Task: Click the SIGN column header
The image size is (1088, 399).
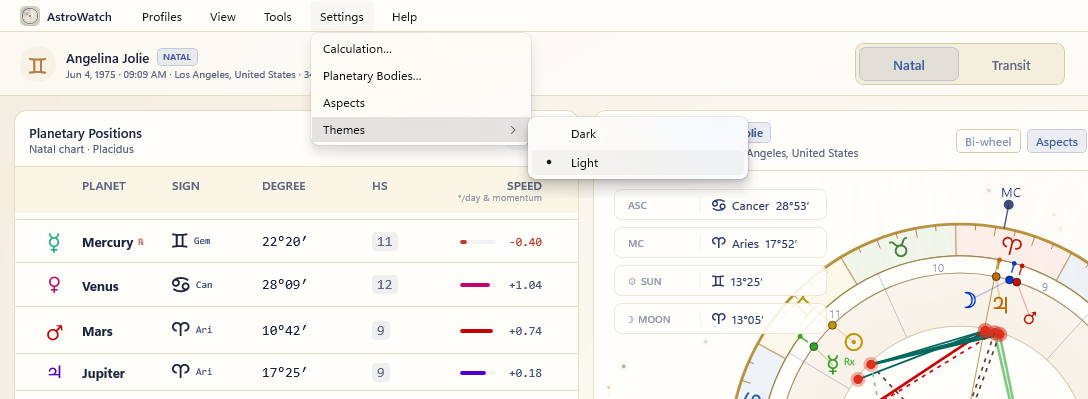Action: coord(186,186)
